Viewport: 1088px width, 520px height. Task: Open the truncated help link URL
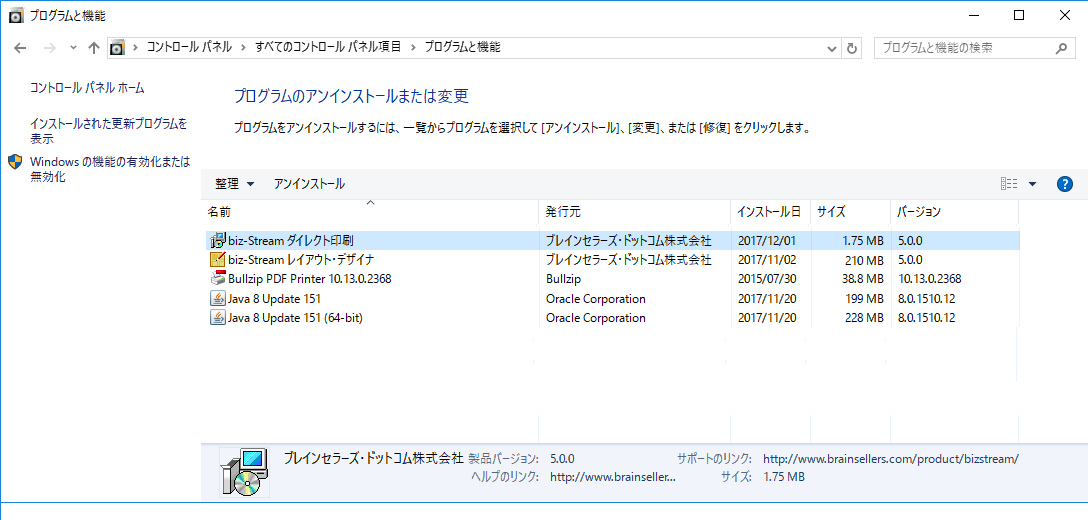coord(613,477)
